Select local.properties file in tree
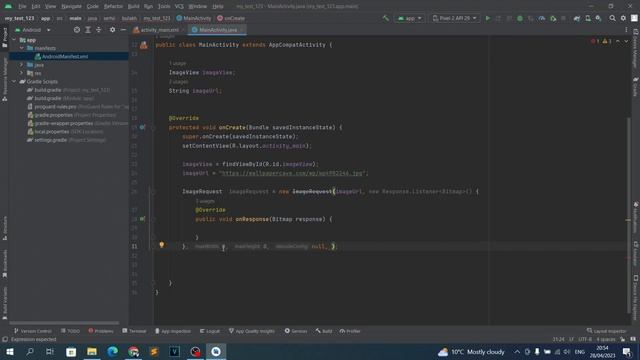 [x=52, y=131]
